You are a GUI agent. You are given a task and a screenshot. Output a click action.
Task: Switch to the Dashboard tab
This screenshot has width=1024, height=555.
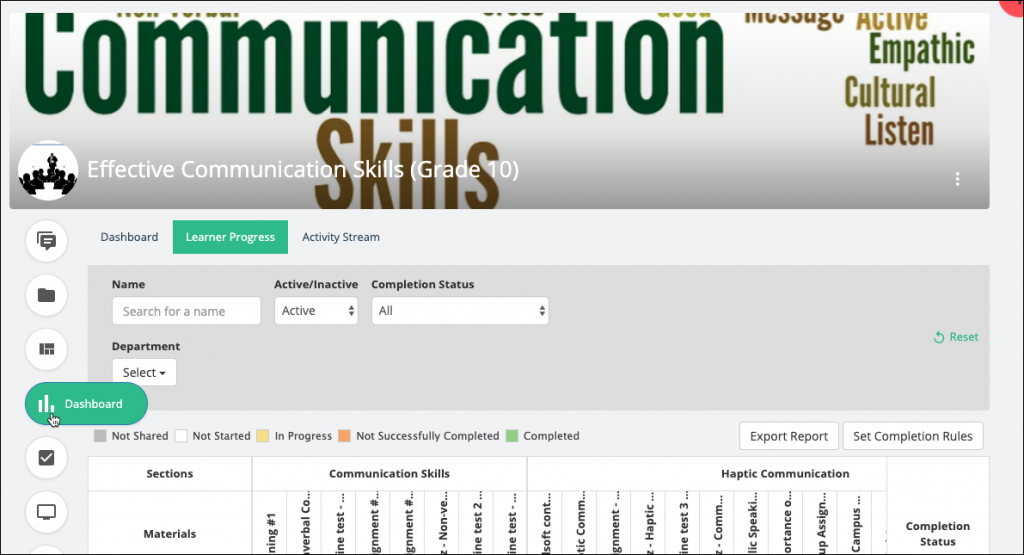(129, 237)
